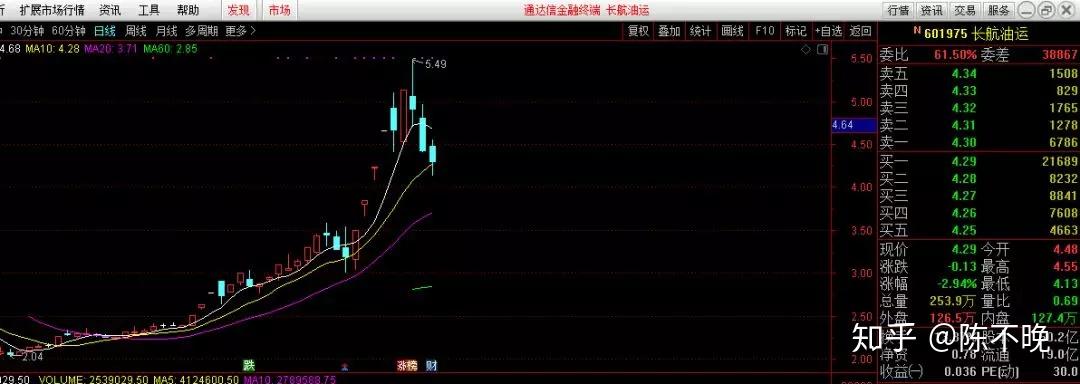The image size is (1080, 384).
Task: Select the 60分钟 chart period
Action: coord(69,31)
